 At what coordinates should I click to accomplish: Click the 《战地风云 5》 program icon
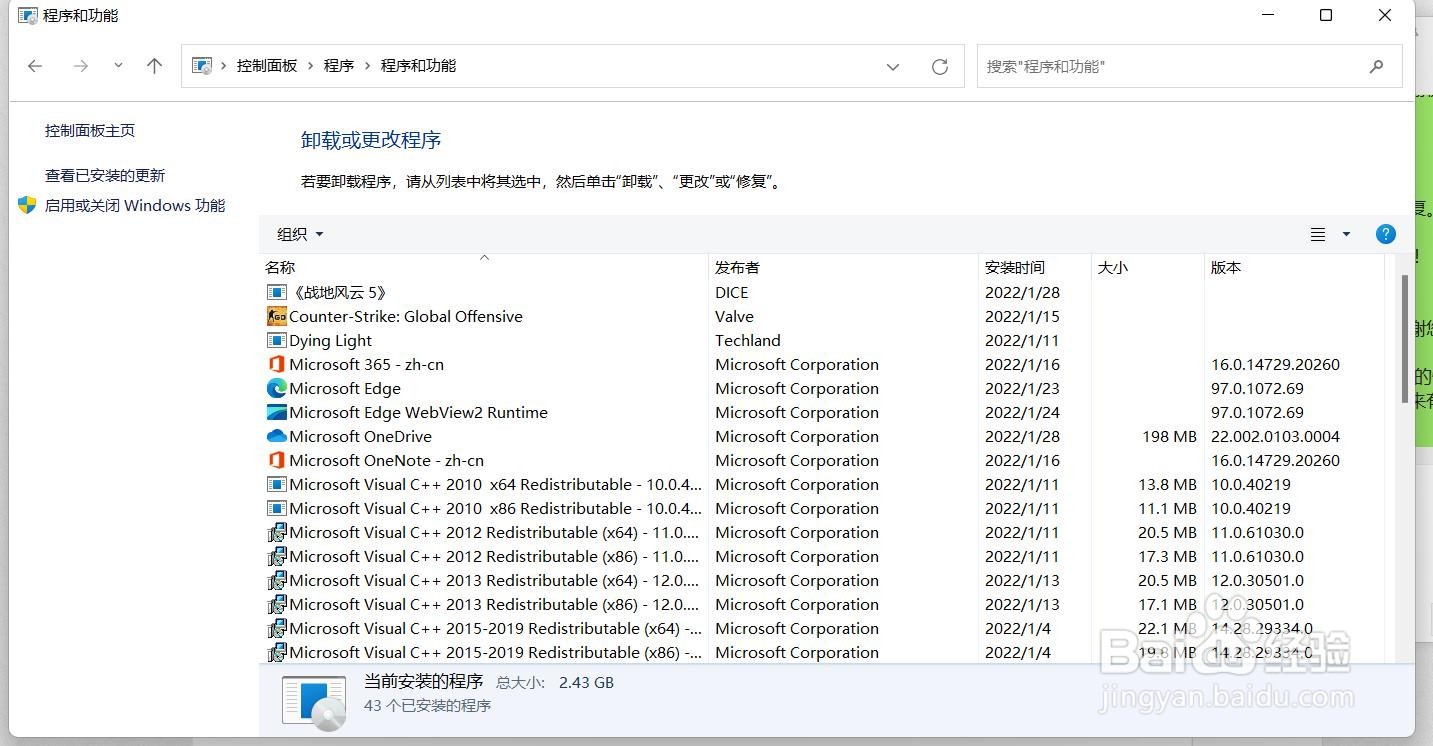pos(277,293)
